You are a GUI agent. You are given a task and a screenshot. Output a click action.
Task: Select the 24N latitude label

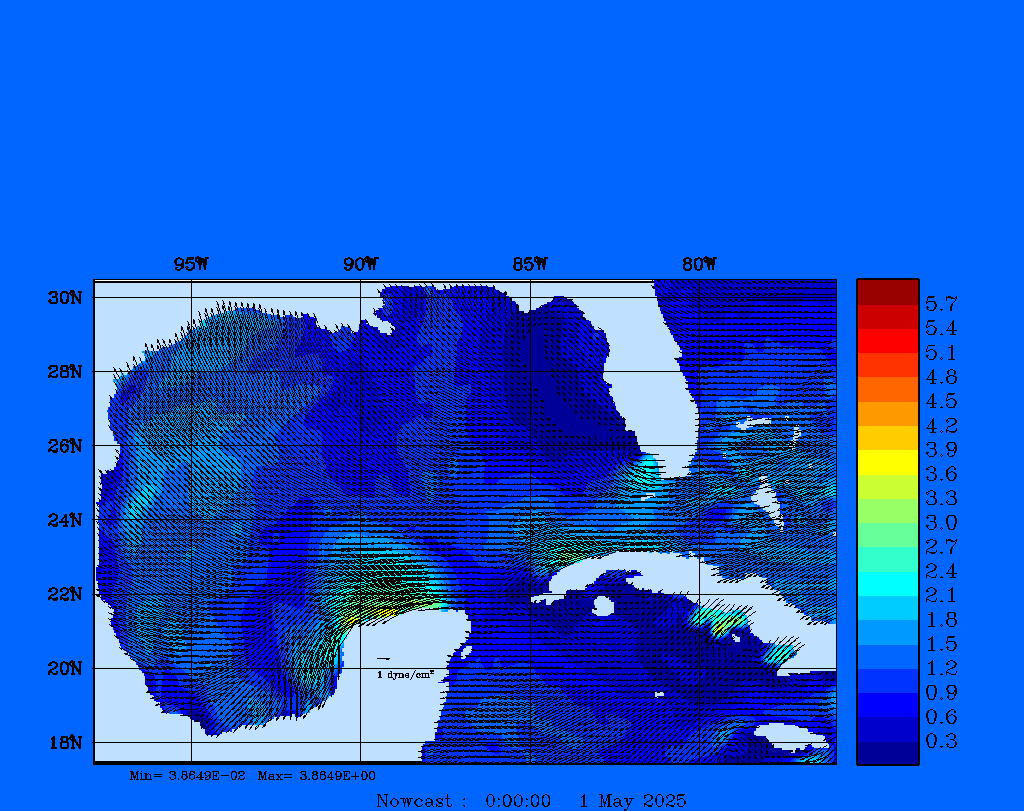(x=64, y=519)
